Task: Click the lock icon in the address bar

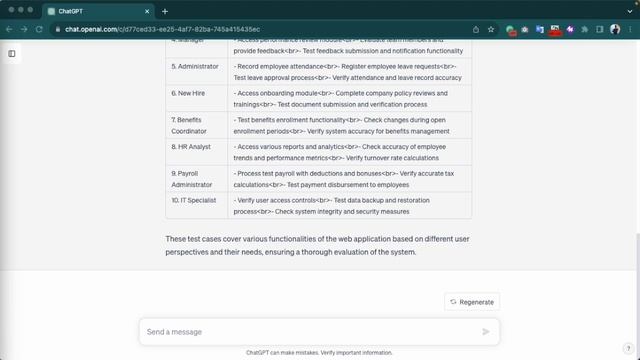Action: (58, 29)
